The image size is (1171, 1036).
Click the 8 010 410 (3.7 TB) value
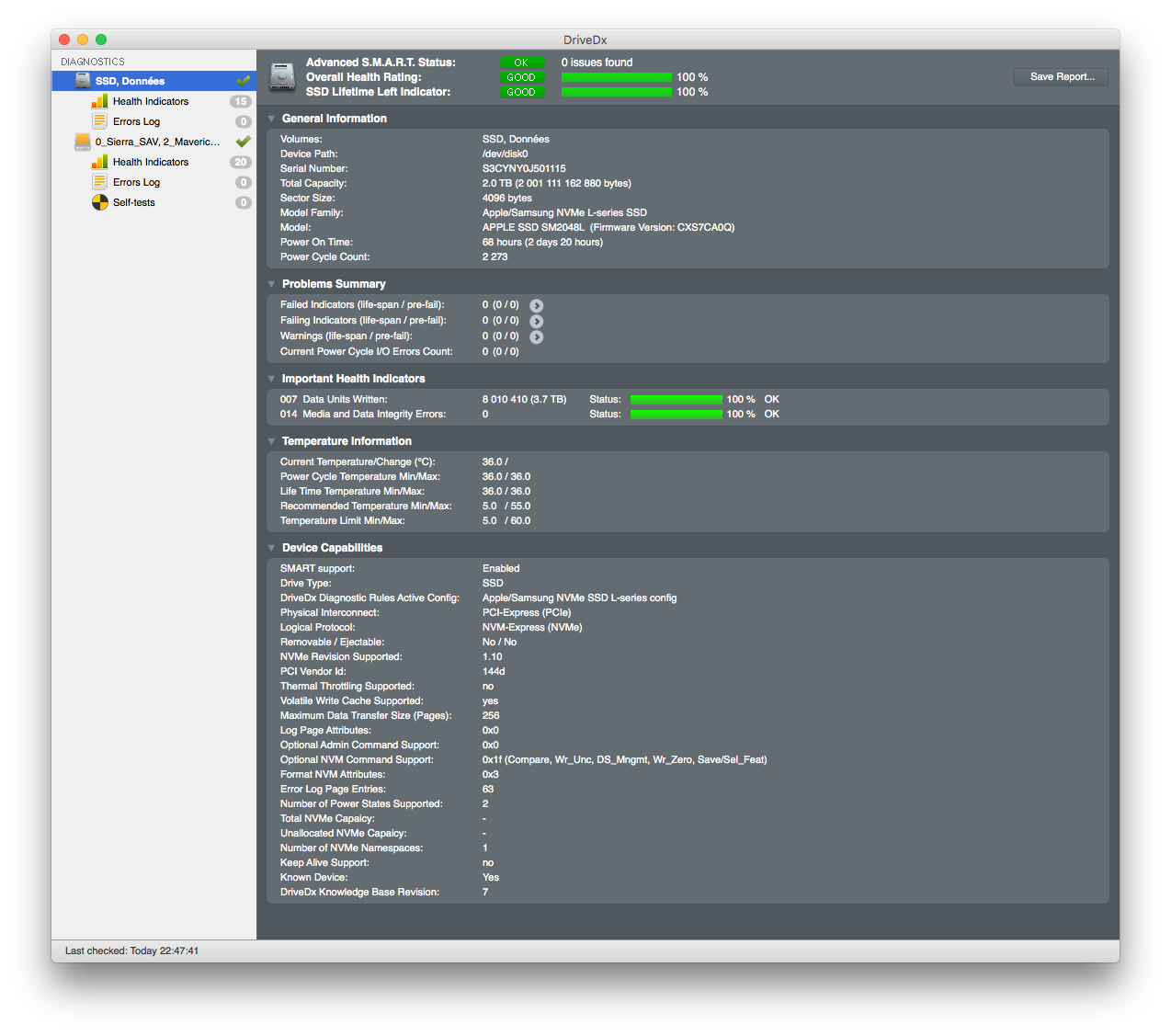pyautogui.click(x=524, y=399)
